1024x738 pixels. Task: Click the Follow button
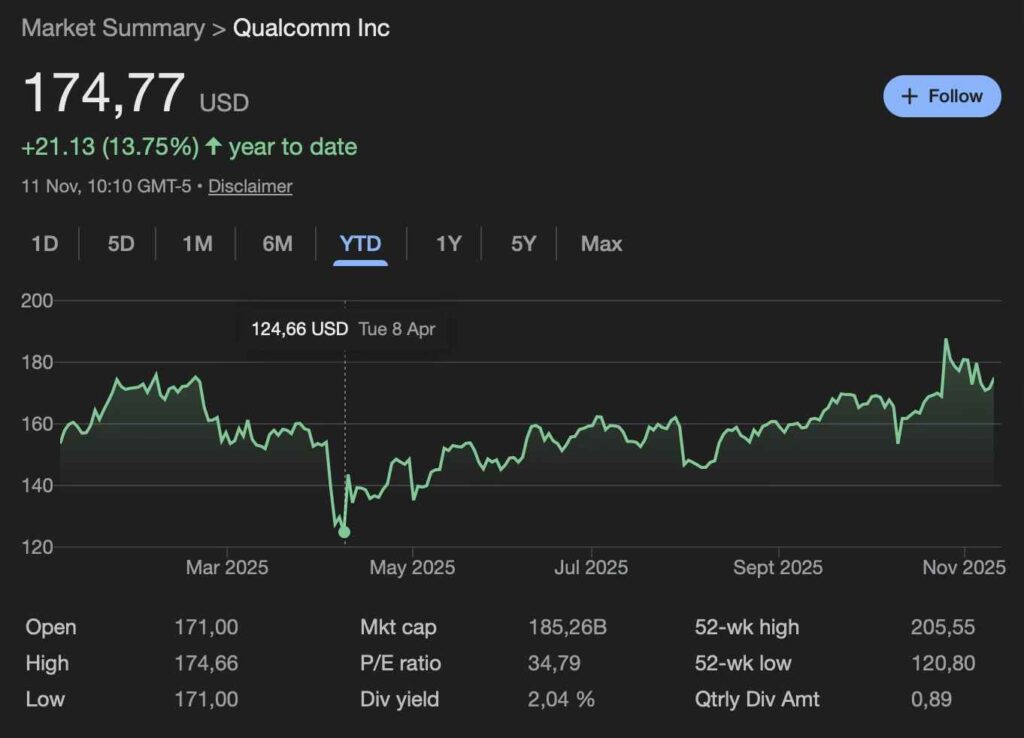[941, 96]
